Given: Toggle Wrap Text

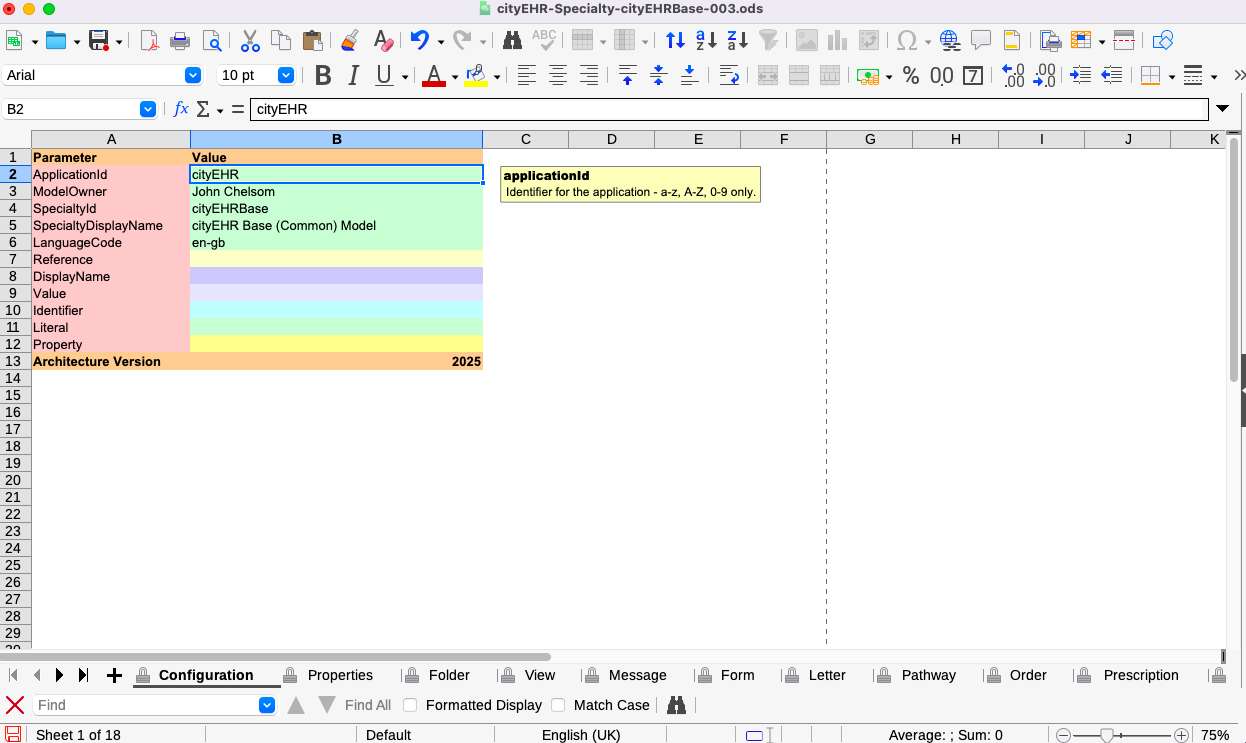Looking at the screenshot, I should [x=729, y=75].
